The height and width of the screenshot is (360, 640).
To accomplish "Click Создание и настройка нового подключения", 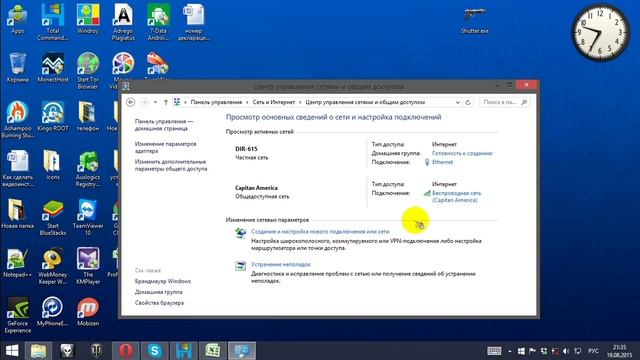I will coord(320,231).
